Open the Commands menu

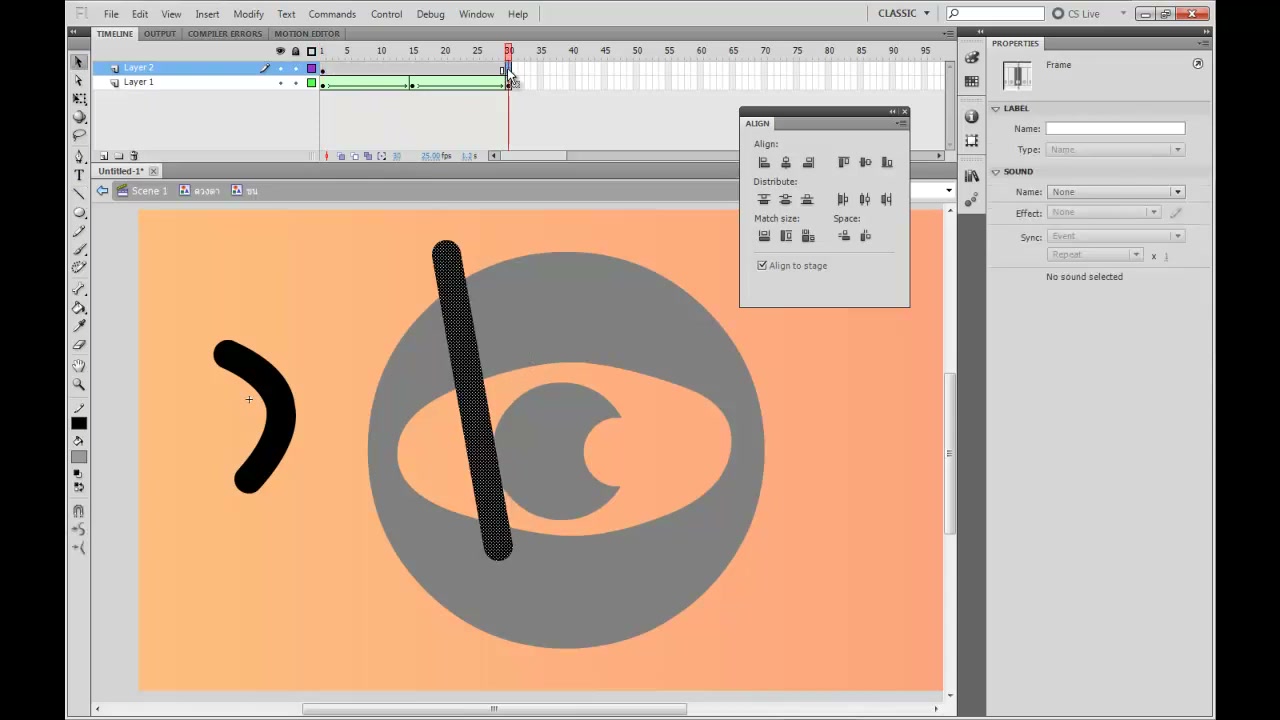coord(332,14)
